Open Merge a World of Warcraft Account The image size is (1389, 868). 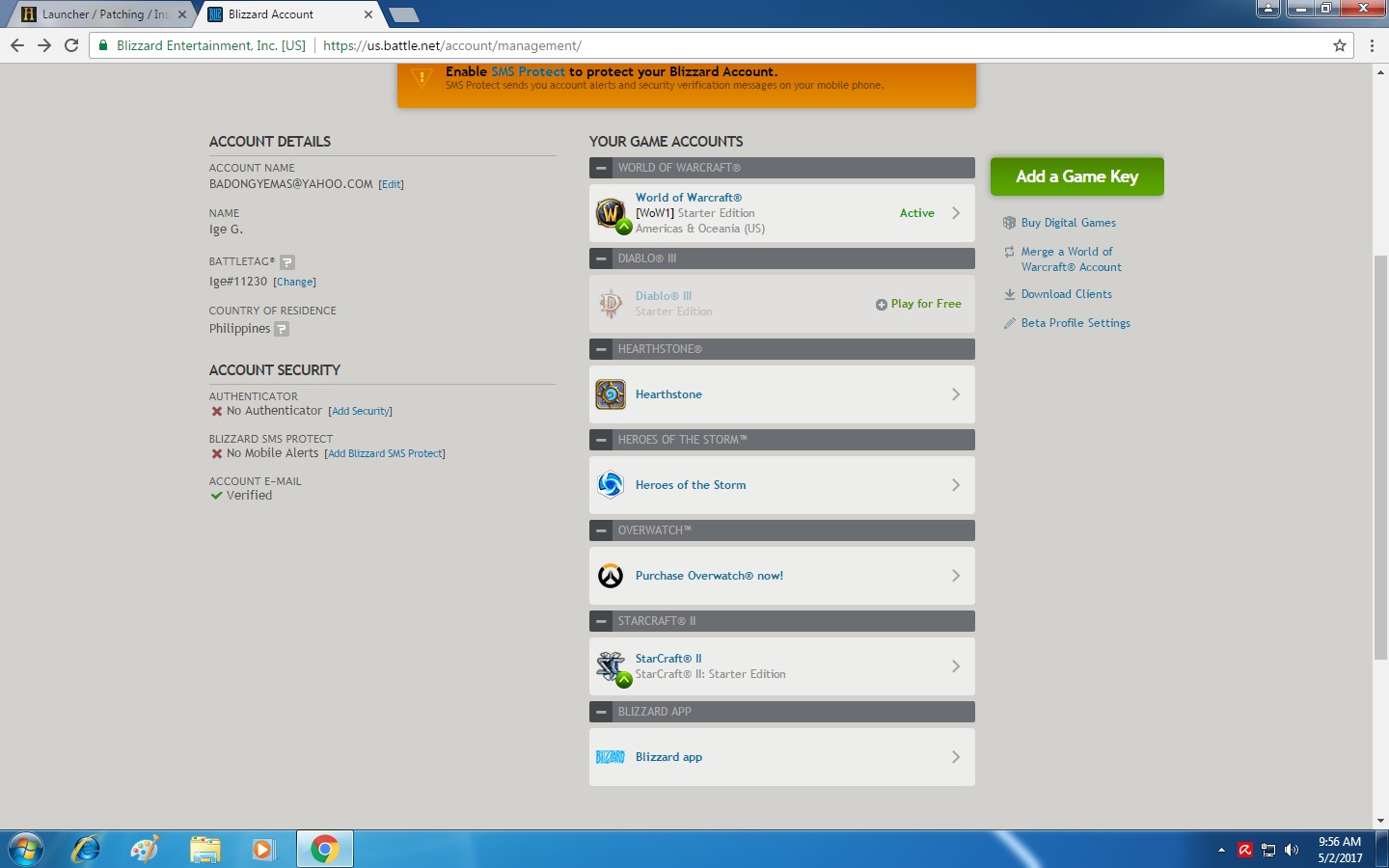point(1071,259)
